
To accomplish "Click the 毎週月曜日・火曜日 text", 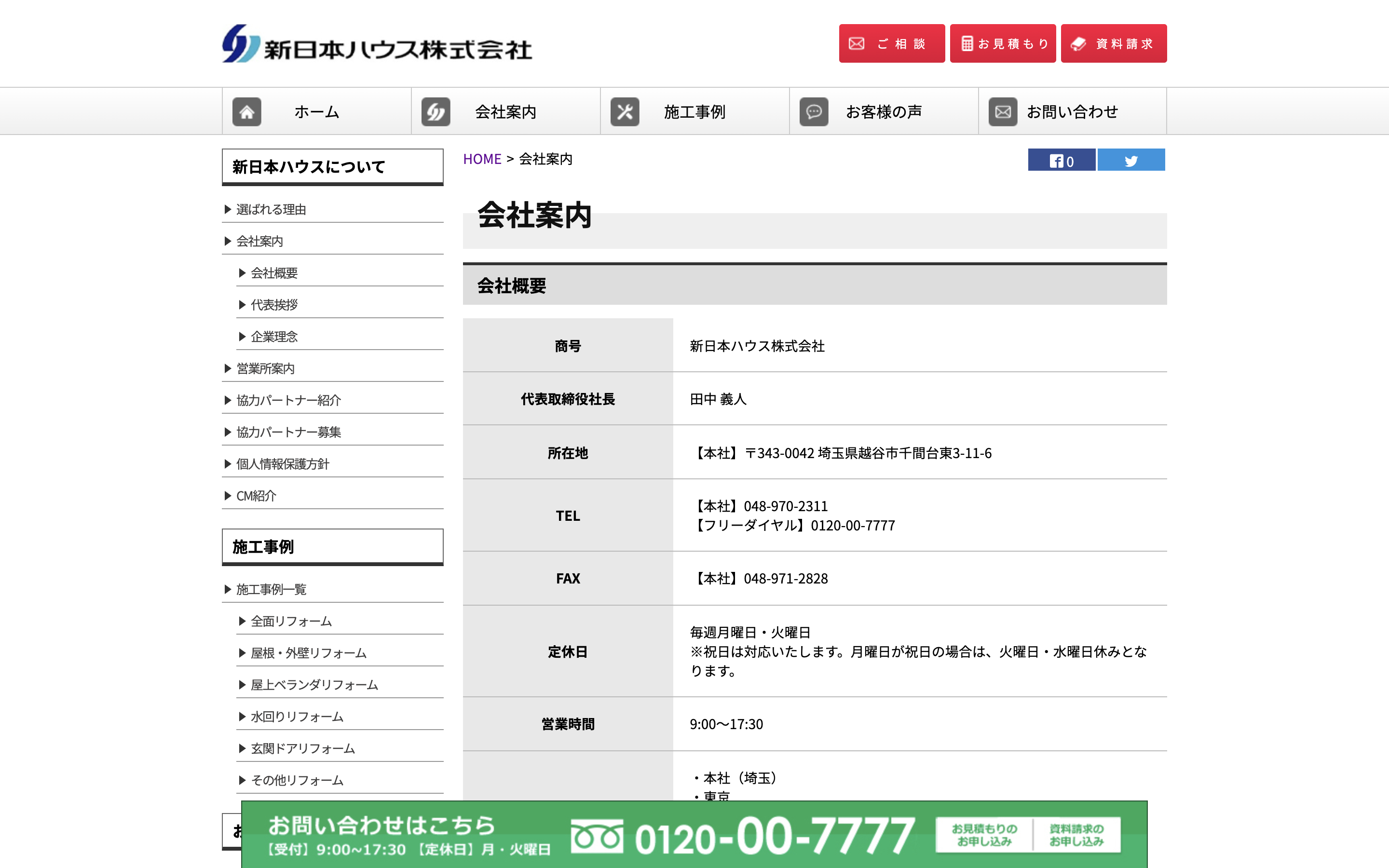I will 749,633.
